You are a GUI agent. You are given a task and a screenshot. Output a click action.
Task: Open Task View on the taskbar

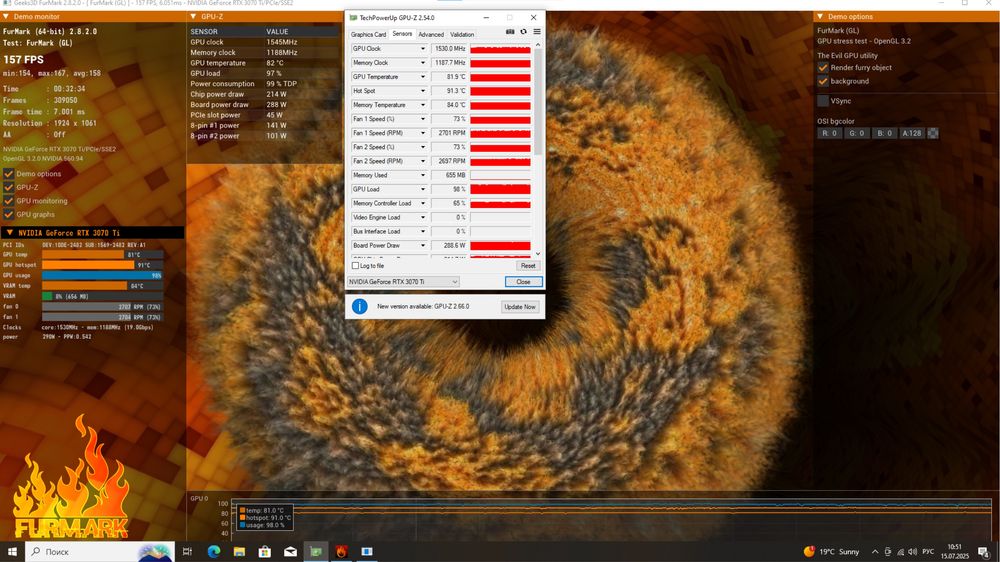pyautogui.click(x=187, y=552)
